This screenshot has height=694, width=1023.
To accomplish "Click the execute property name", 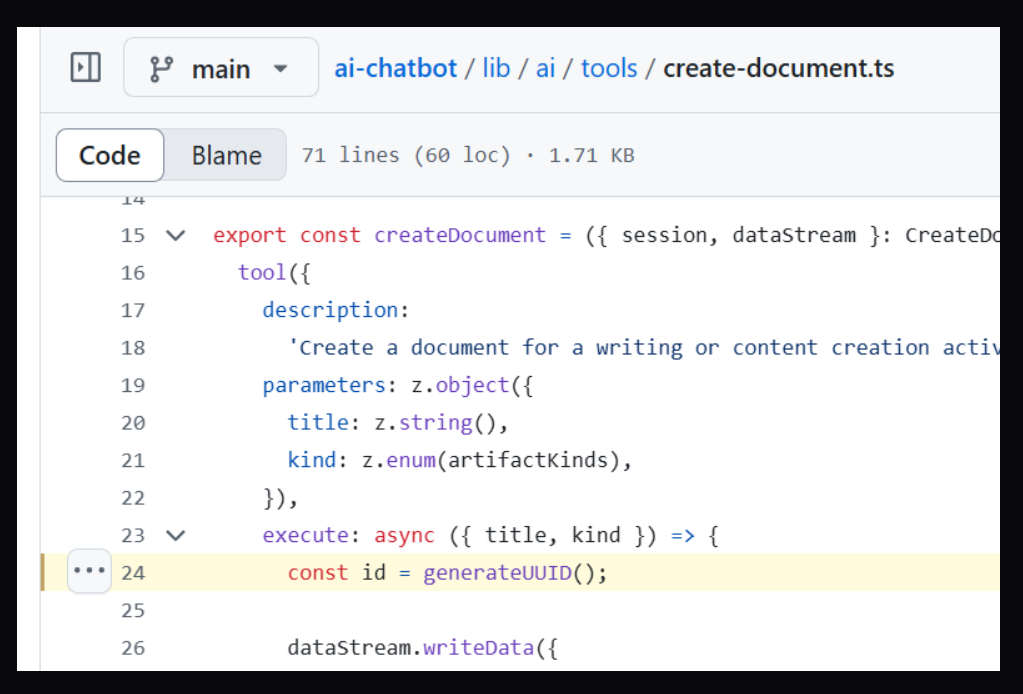I will tap(305, 536).
